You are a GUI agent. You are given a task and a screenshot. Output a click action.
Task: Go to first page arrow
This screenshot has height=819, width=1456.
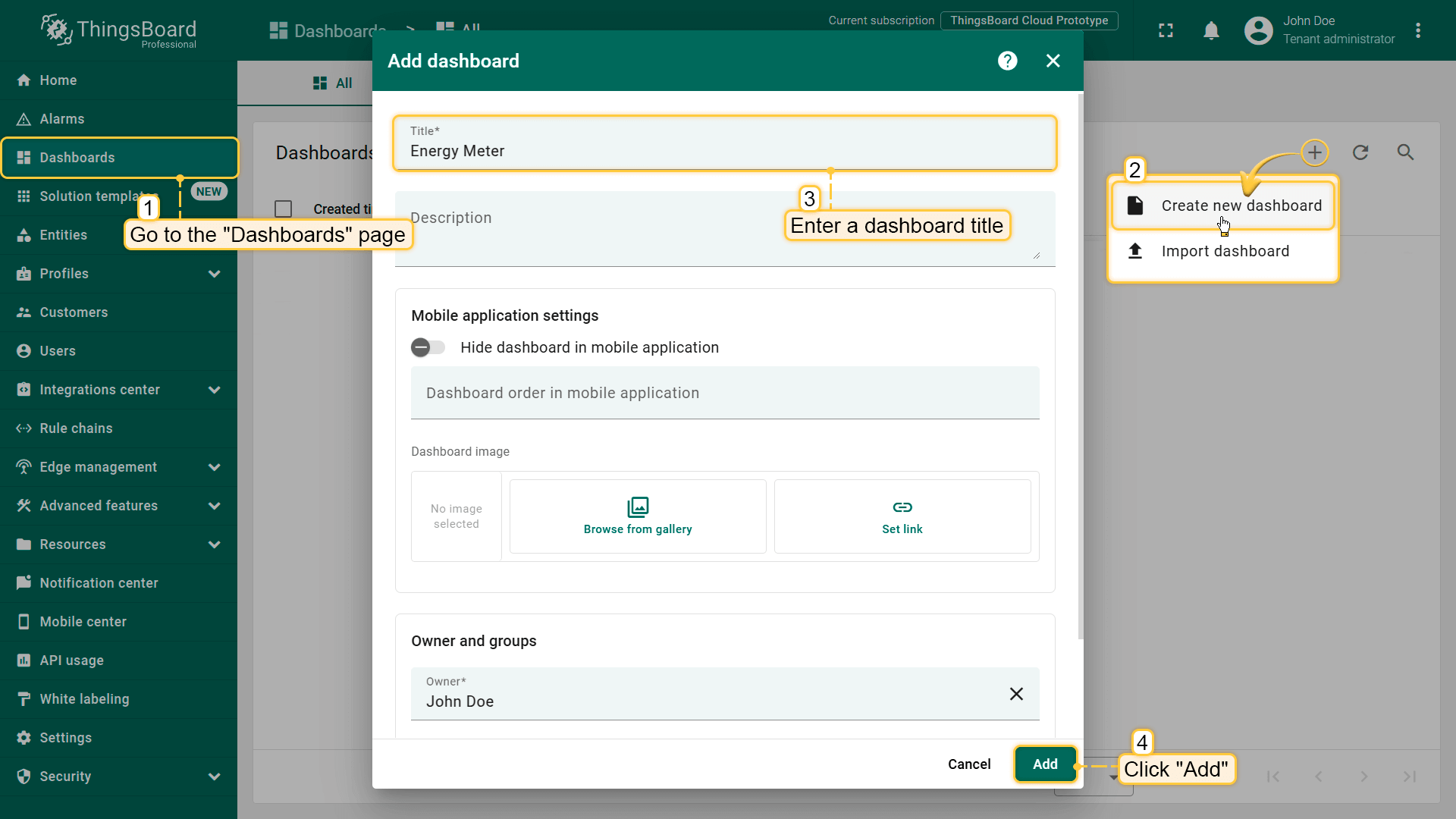tap(1273, 777)
